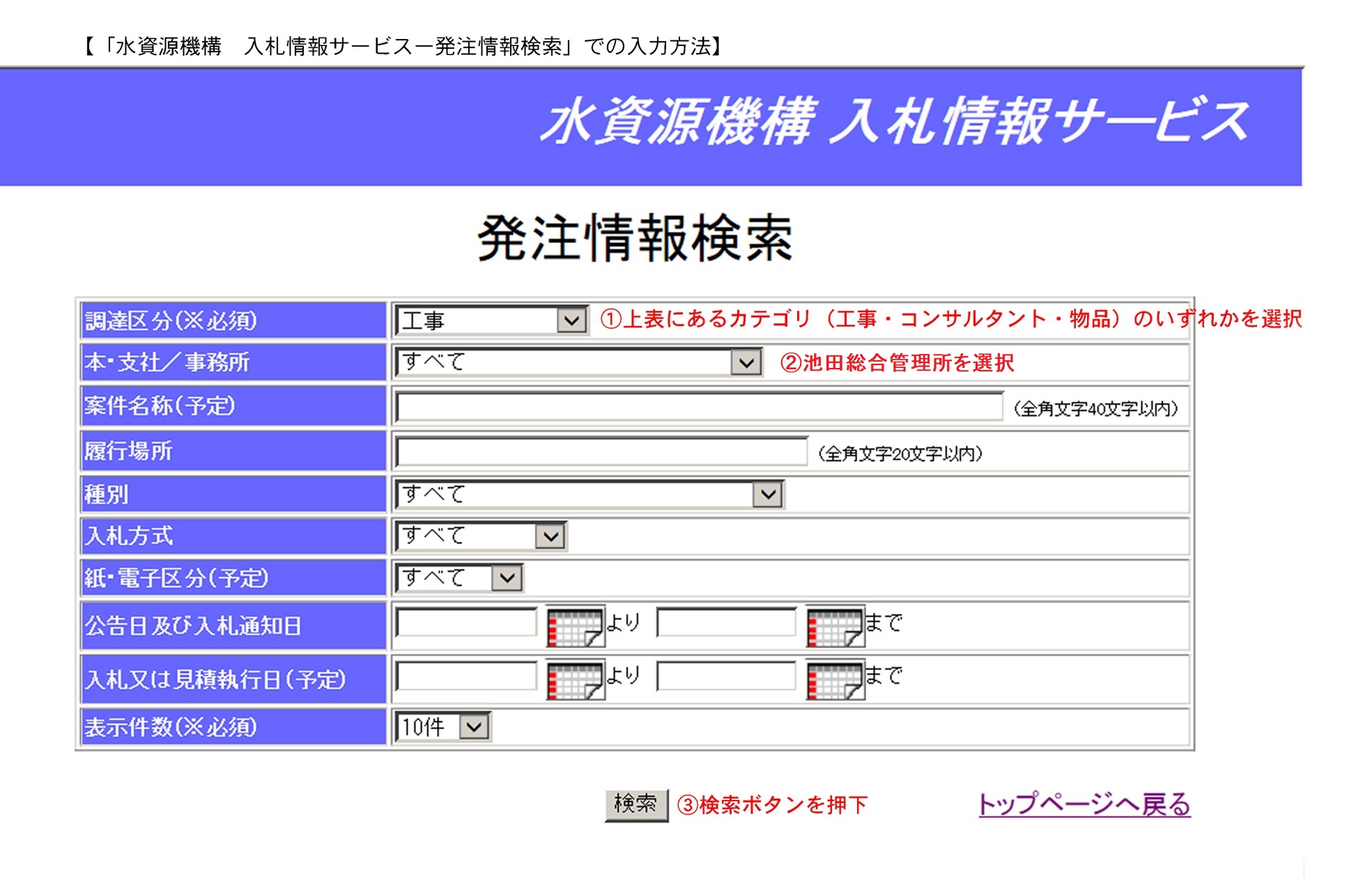Focus the 案件名称(予定) text field
Viewport: 1372px width, 878px height.
(x=699, y=407)
